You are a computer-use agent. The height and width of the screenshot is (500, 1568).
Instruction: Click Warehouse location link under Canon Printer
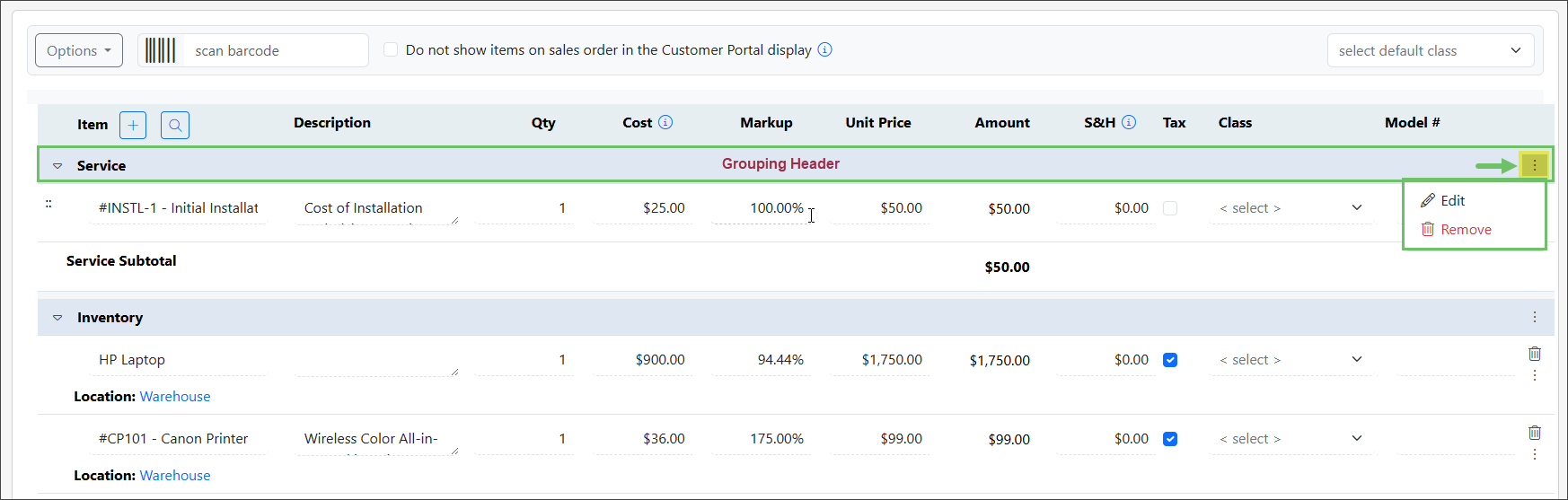point(175,475)
